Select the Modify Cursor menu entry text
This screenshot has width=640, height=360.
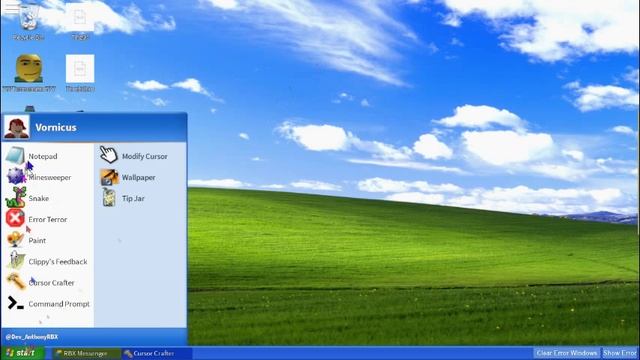[x=144, y=156]
